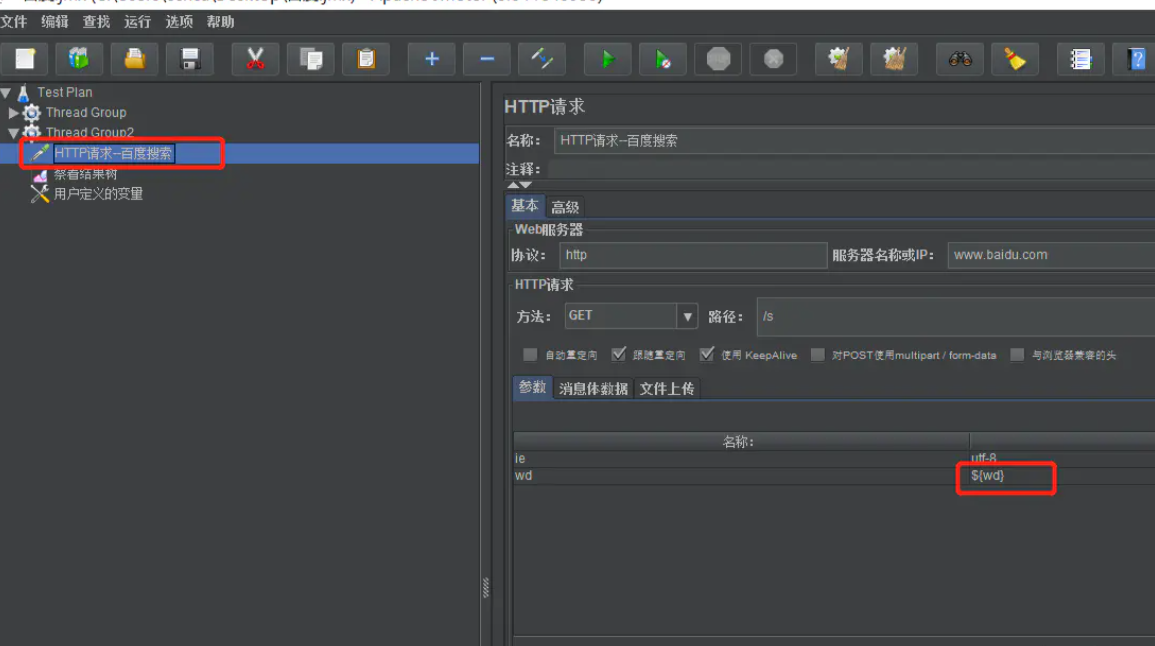Click the Cut scissors icon
Screen dimensions: 1155x646
255,60
